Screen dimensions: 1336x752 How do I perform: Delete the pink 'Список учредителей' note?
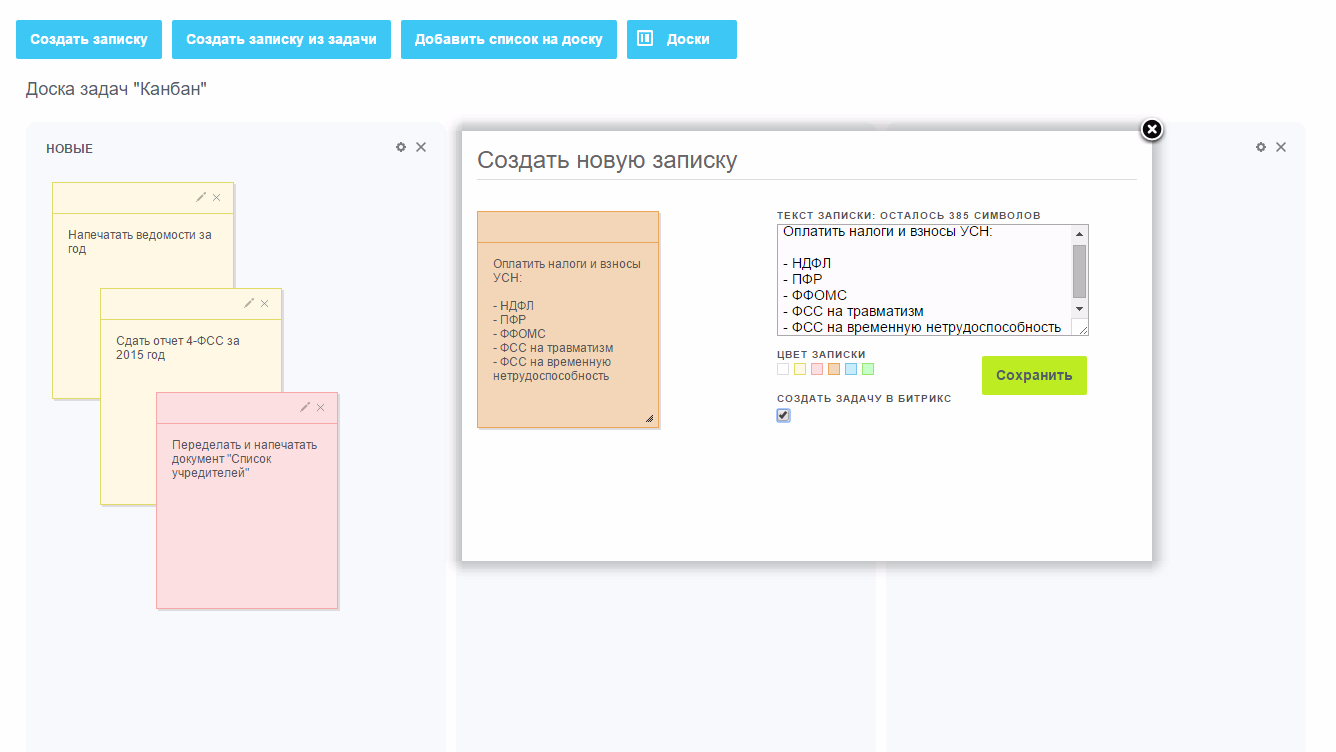coord(321,407)
